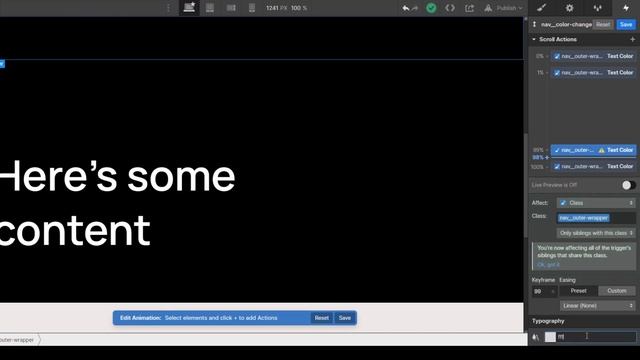The height and width of the screenshot is (360, 640).
Task: Click the scroll animation icon beside nav__color-change
Action: [534, 24]
